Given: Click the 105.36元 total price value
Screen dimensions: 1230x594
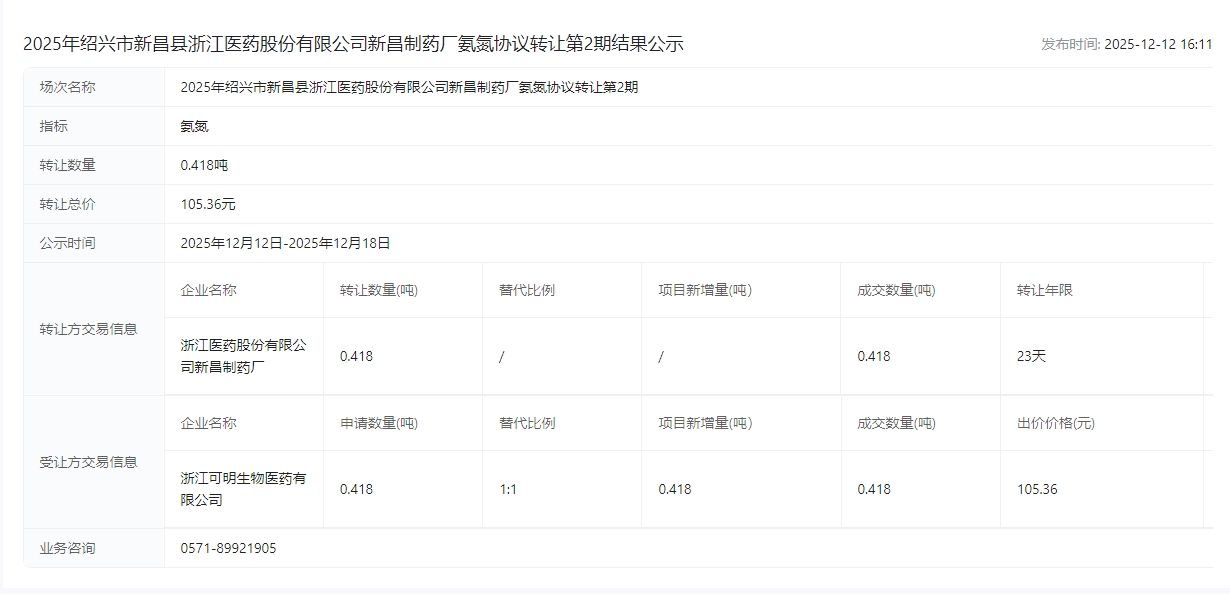Looking at the screenshot, I should [x=208, y=204].
